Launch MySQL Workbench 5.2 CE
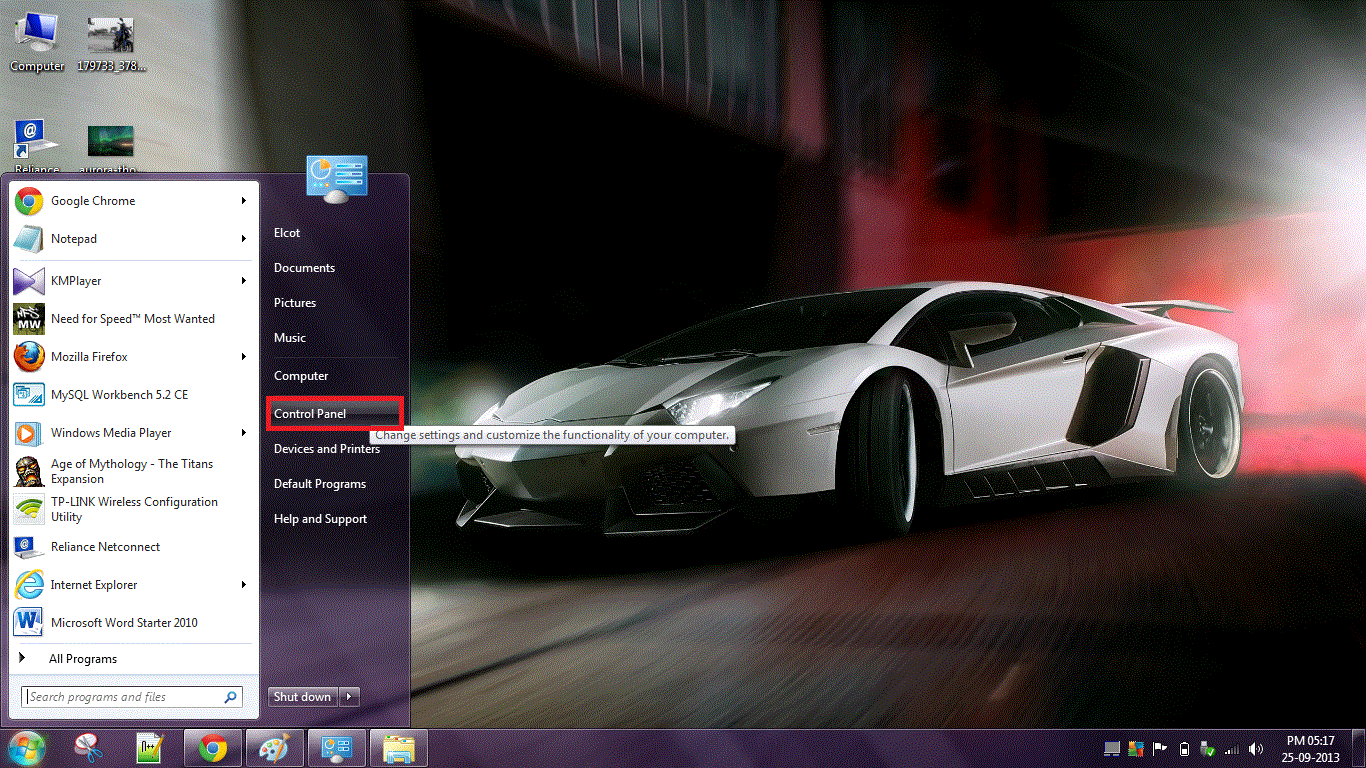 (x=134, y=395)
